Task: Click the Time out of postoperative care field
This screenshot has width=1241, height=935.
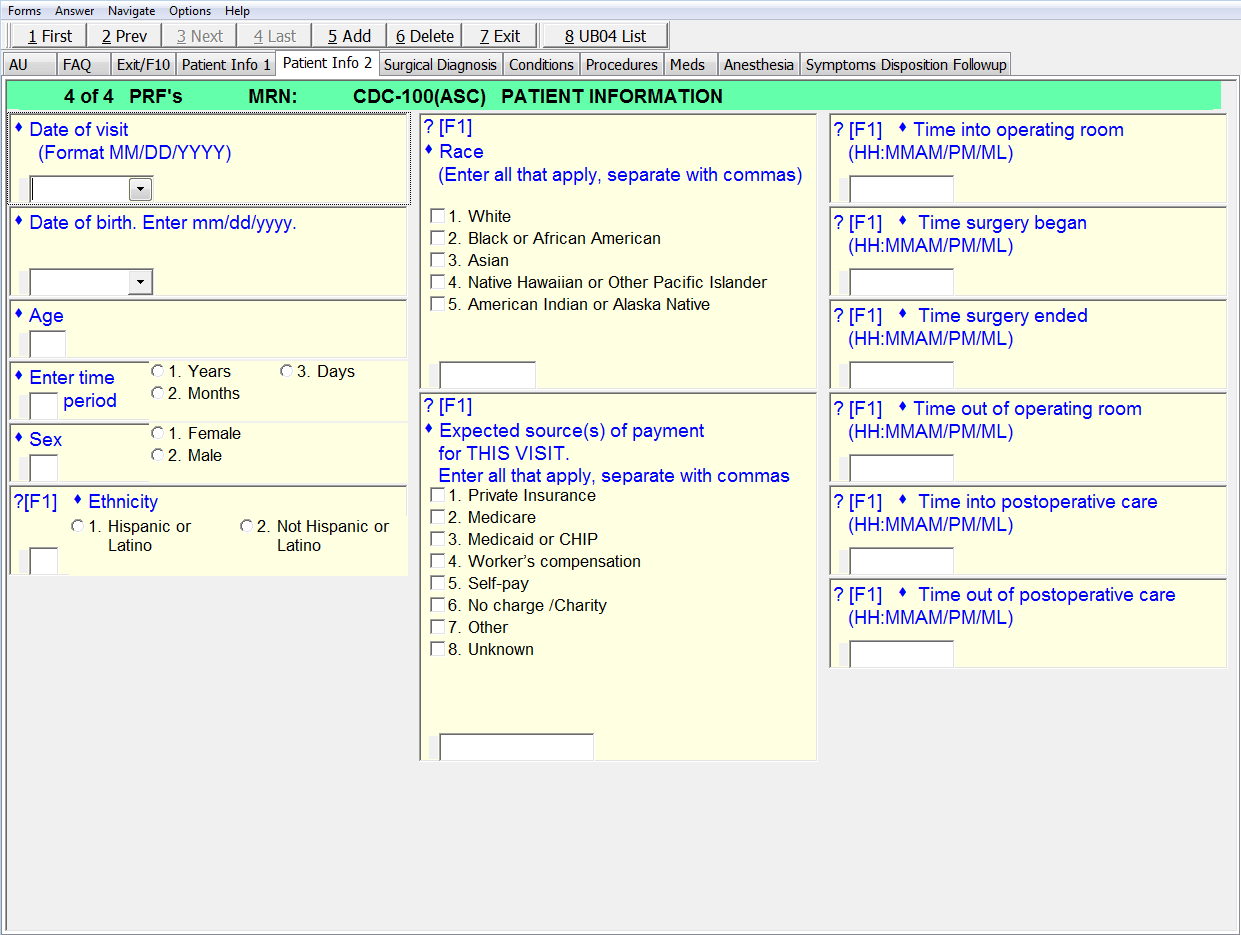Action: coord(901,654)
